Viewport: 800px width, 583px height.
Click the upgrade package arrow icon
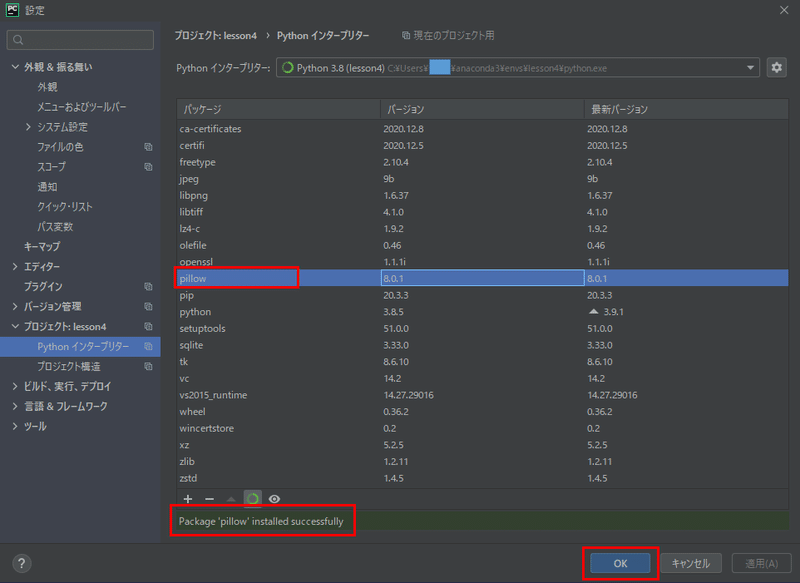231,499
